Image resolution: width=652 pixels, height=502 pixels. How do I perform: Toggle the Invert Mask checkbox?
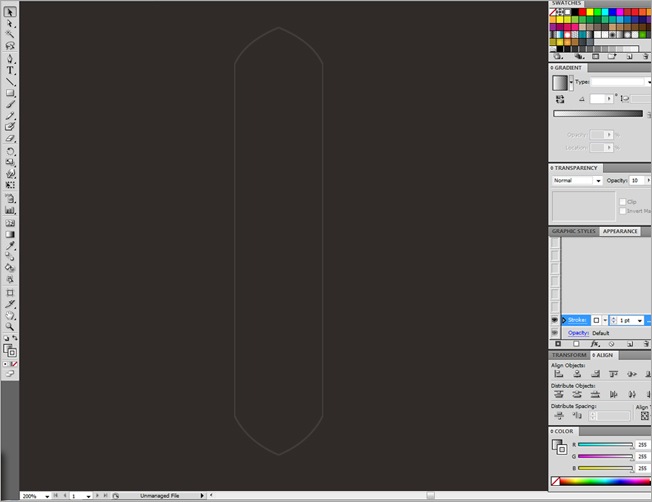pos(622,211)
